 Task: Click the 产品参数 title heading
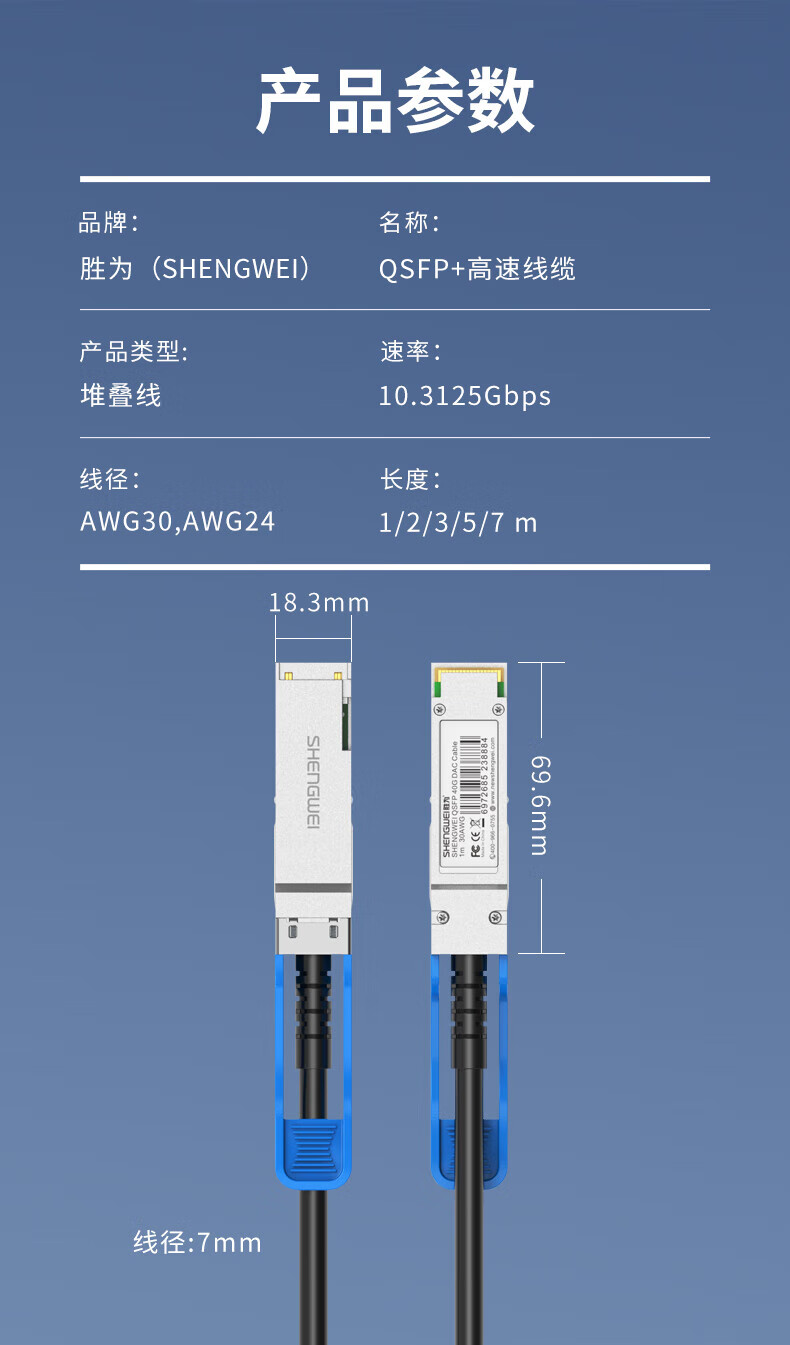pos(395,103)
